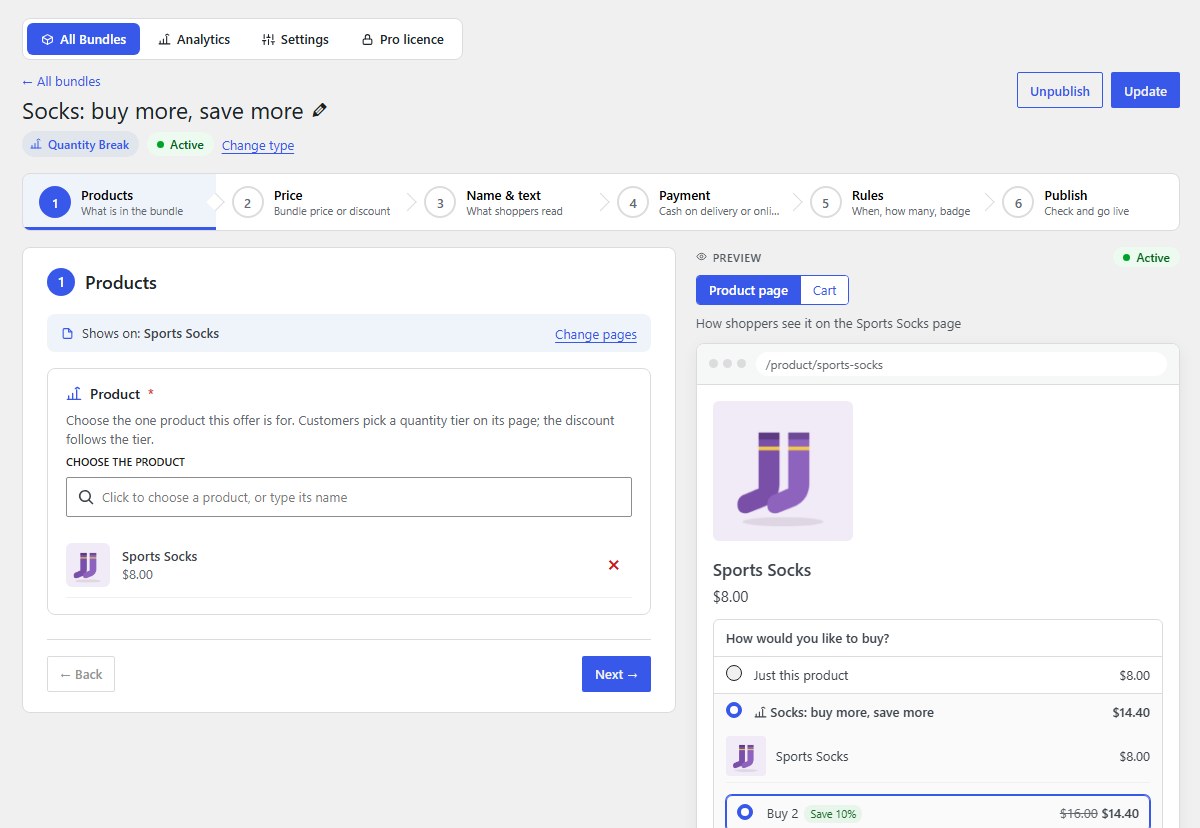1200x828 pixels.
Task: Remove Sports Socks with the red X
Action: click(614, 565)
